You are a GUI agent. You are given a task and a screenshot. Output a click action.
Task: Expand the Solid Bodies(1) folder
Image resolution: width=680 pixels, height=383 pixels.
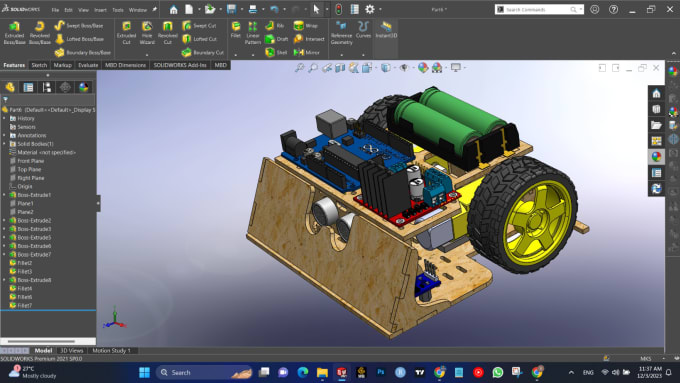(x=4, y=144)
